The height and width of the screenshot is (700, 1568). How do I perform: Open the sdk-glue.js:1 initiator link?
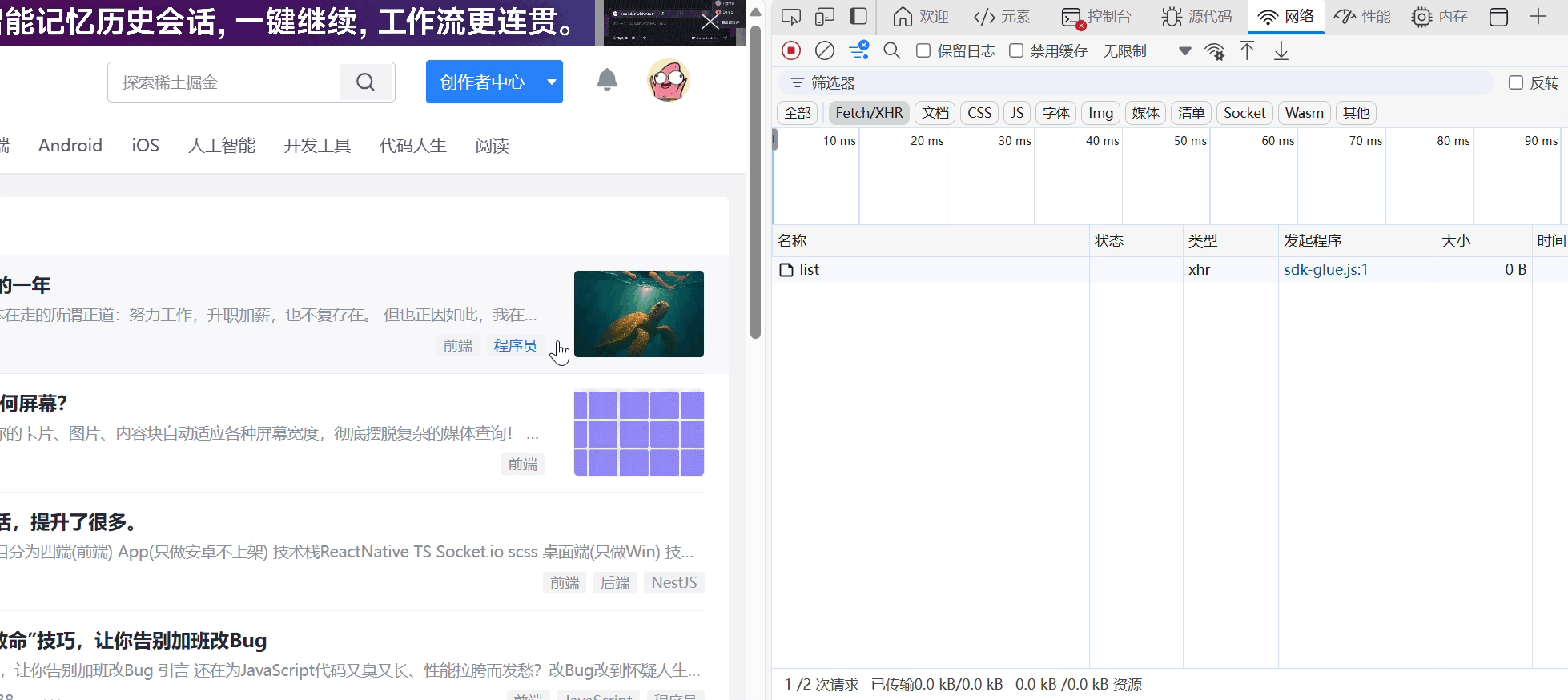(x=1326, y=270)
